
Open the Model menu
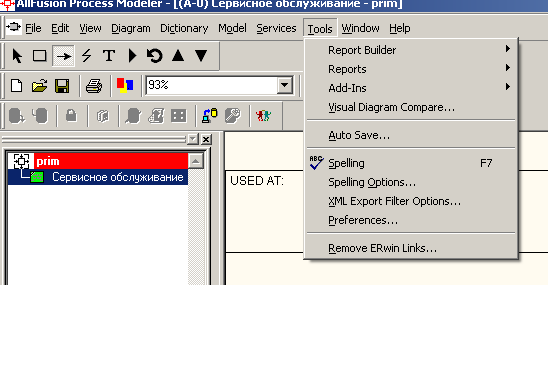tap(232, 28)
